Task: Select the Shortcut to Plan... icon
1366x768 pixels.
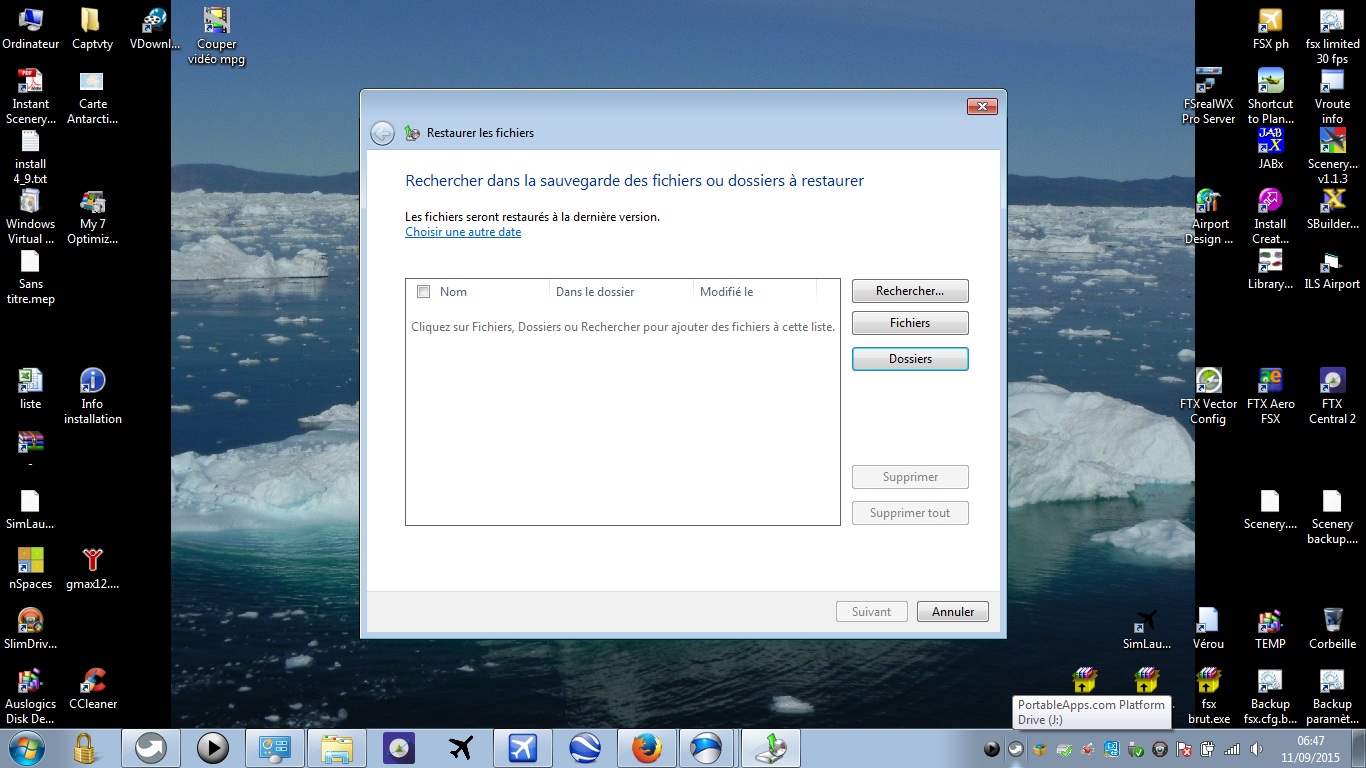Action: pos(1270,96)
